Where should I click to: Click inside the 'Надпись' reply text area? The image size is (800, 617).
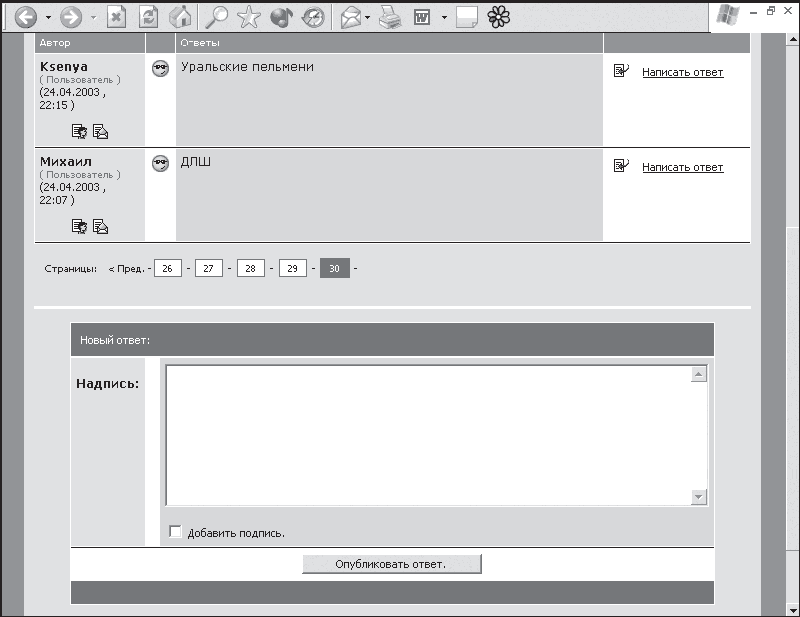coord(429,435)
